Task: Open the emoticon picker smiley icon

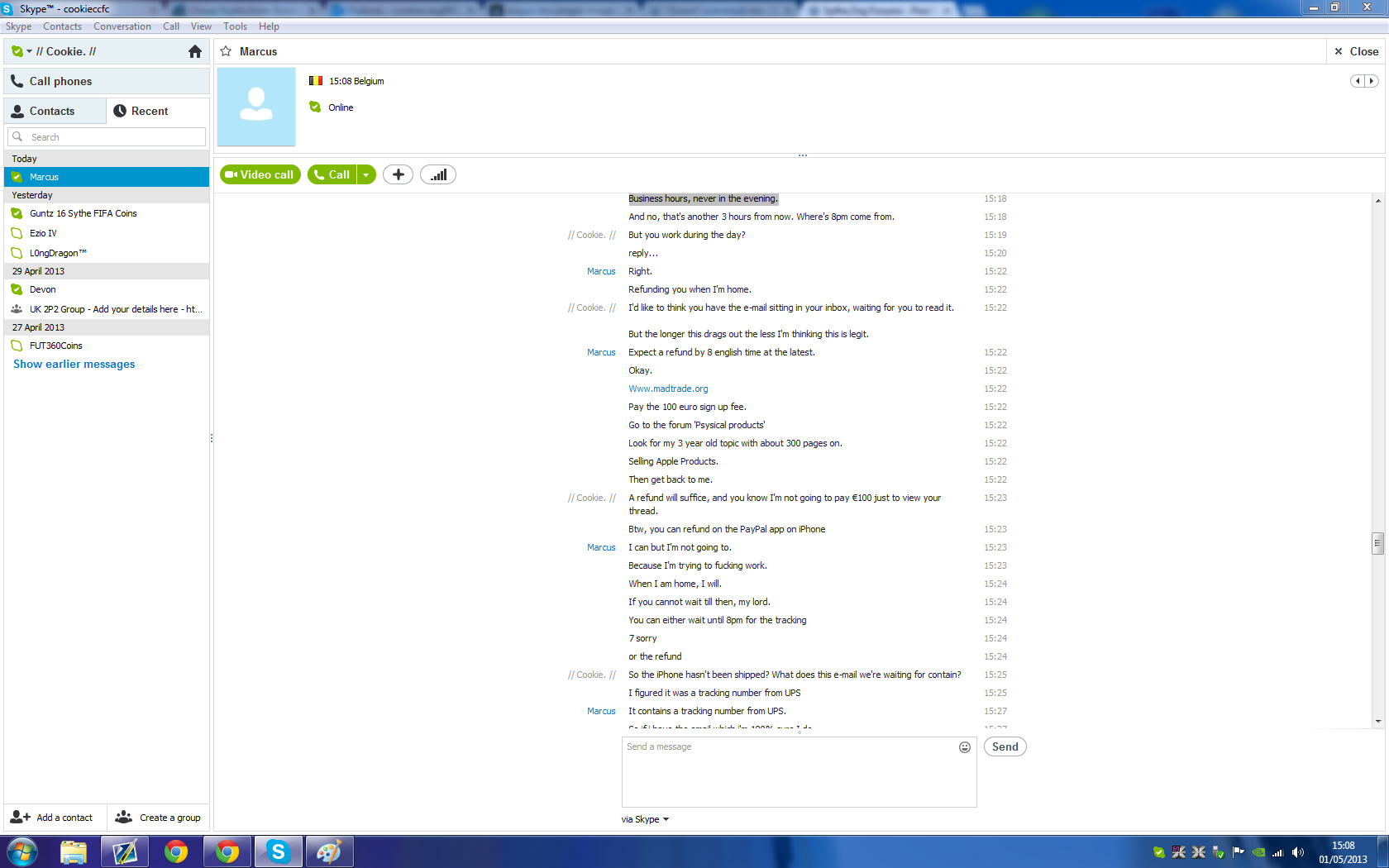Action: pos(965,747)
